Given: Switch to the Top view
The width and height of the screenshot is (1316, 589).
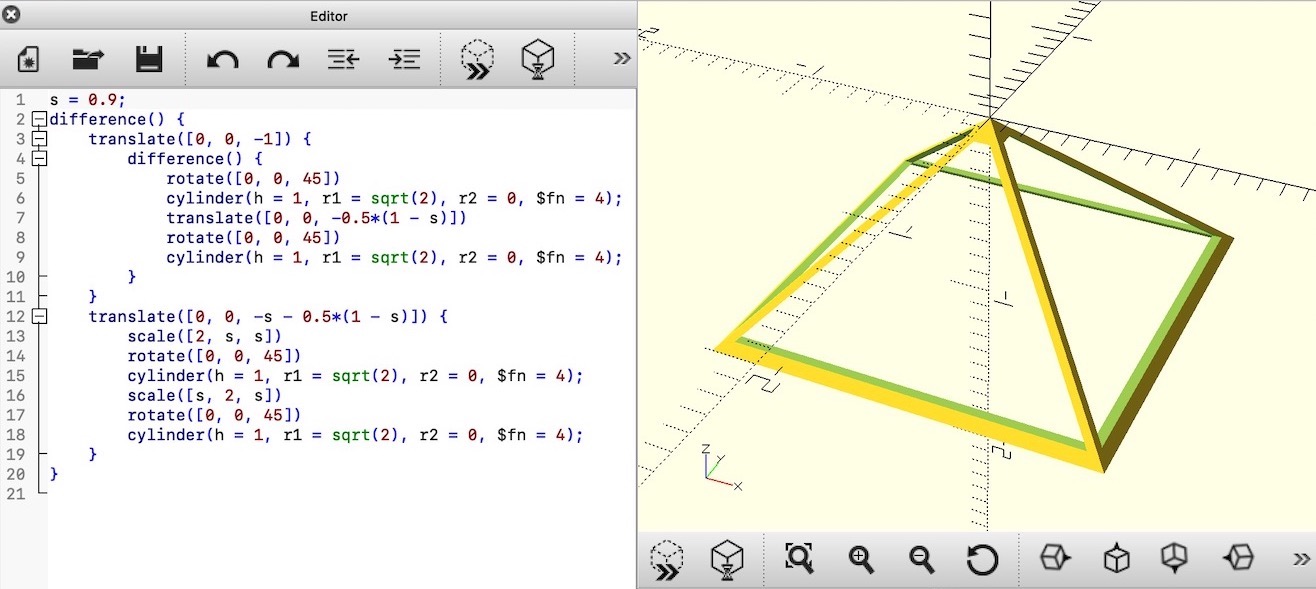Looking at the screenshot, I should pyautogui.click(x=1116, y=557).
